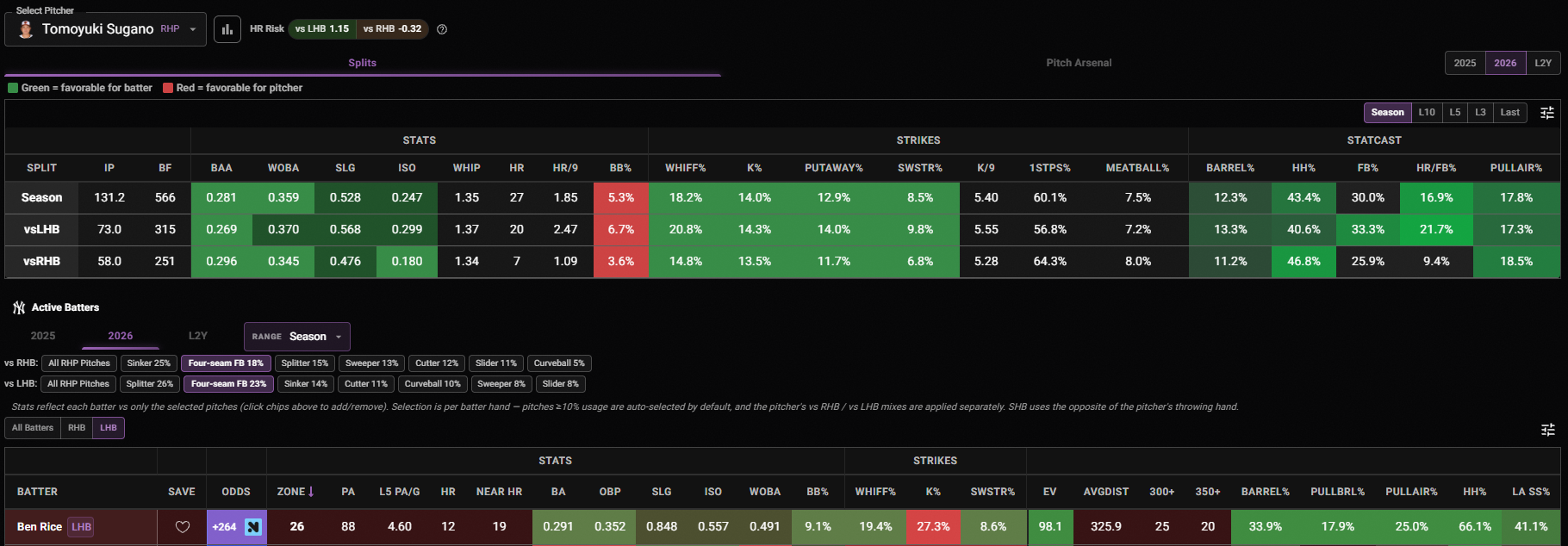Select the vsLHB split row label
Screen dimensions: 1568x546
pyautogui.click(x=41, y=230)
